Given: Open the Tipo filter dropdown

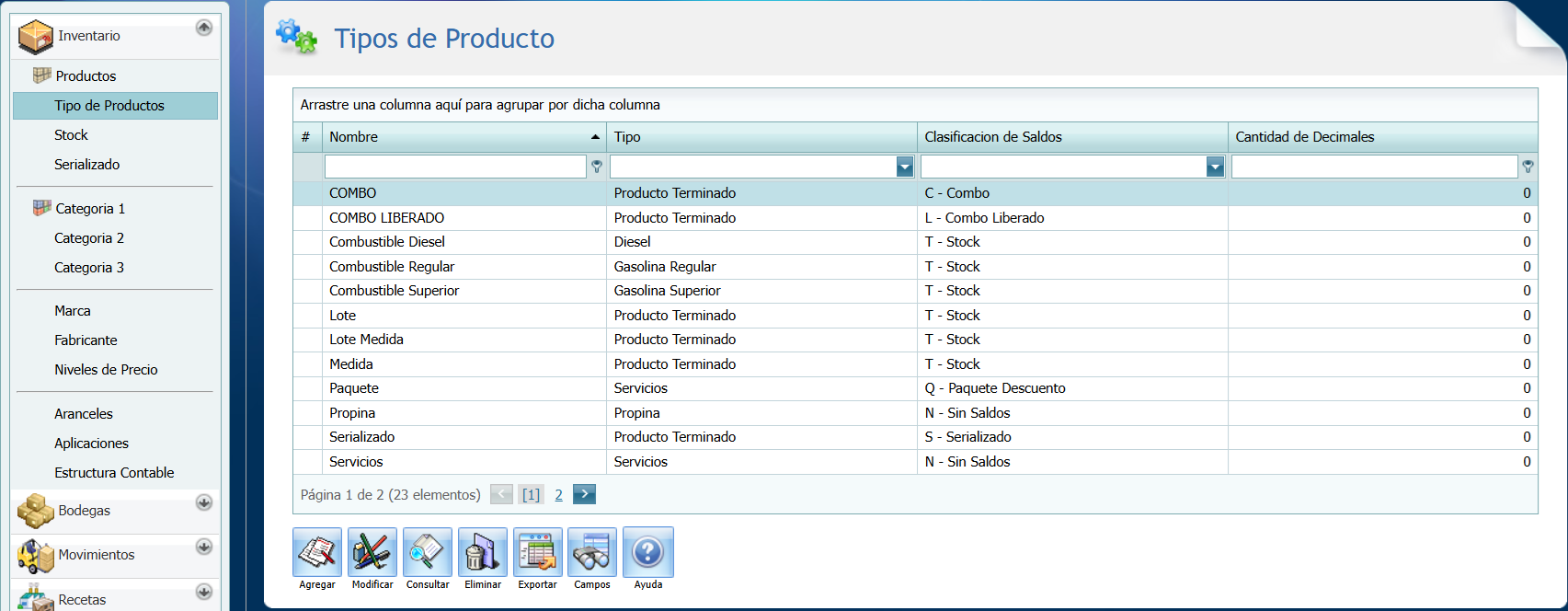Looking at the screenshot, I should [905, 167].
